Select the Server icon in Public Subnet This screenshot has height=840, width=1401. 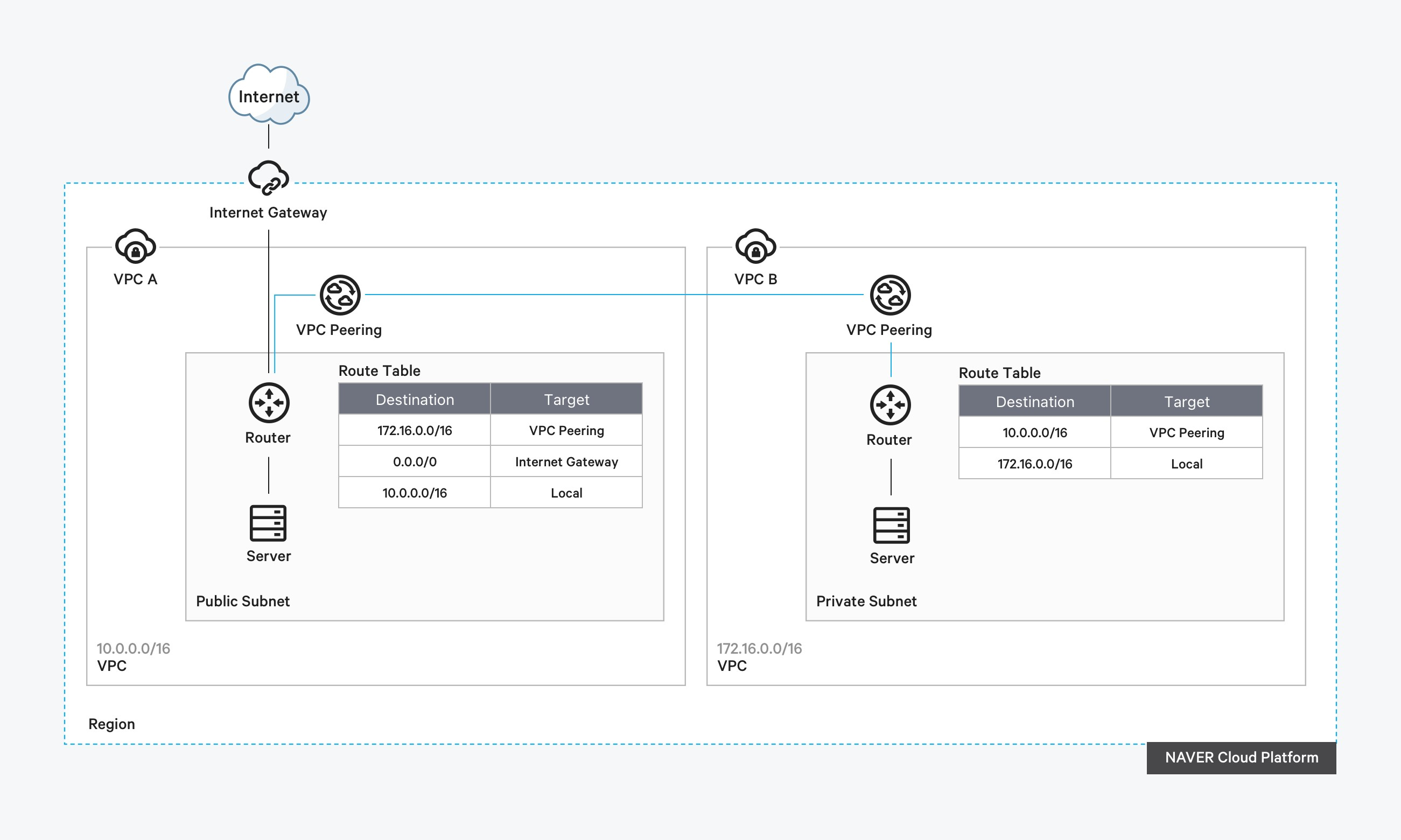[268, 523]
